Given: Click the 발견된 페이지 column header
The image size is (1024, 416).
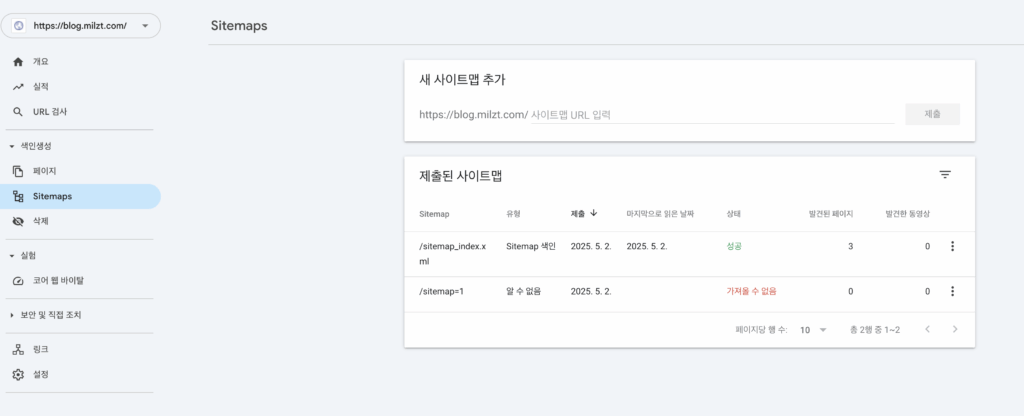Looking at the screenshot, I should (831, 214).
